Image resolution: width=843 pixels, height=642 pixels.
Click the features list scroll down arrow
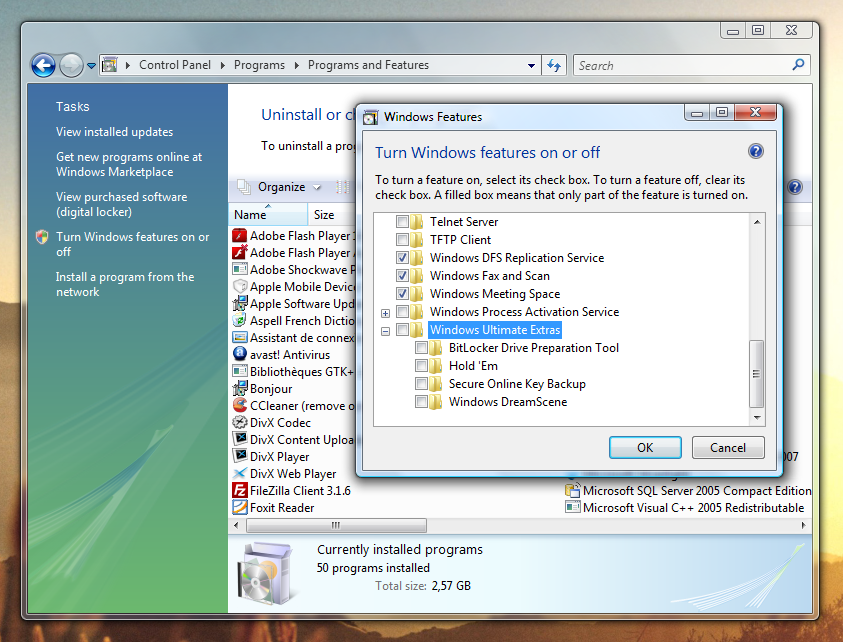point(757,417)
